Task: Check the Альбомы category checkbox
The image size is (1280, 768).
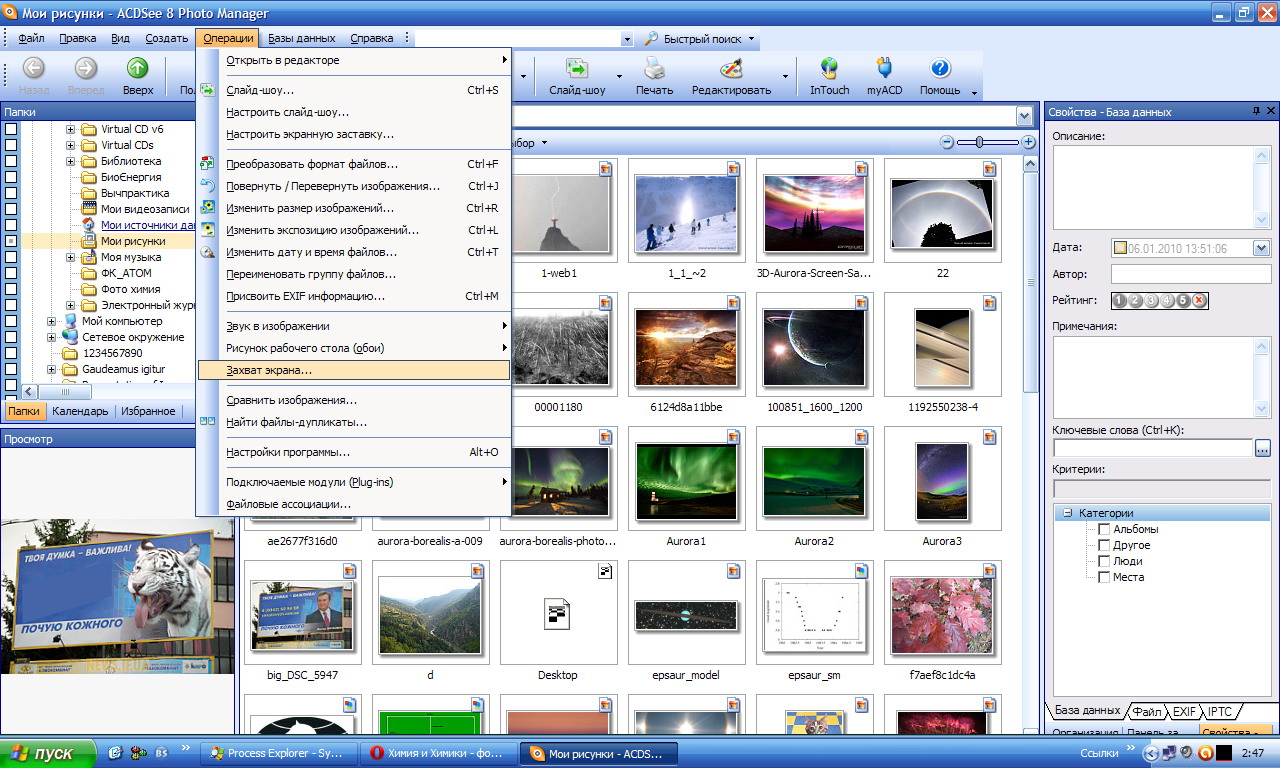Action: pos(1104,530)
